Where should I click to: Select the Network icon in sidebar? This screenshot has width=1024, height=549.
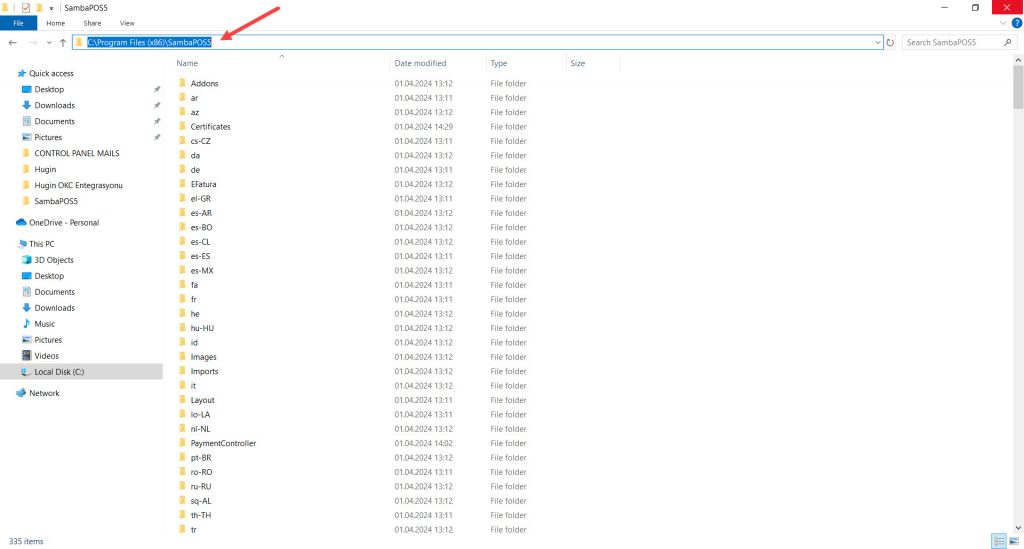(21, 393)
